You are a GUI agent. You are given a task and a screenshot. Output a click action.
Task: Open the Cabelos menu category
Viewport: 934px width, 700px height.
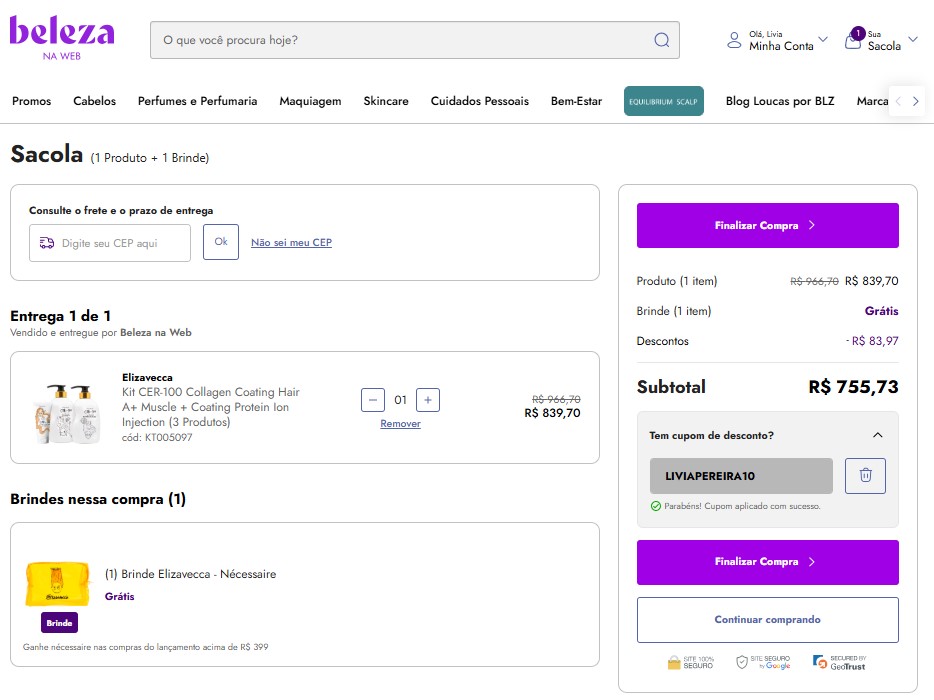95,101
